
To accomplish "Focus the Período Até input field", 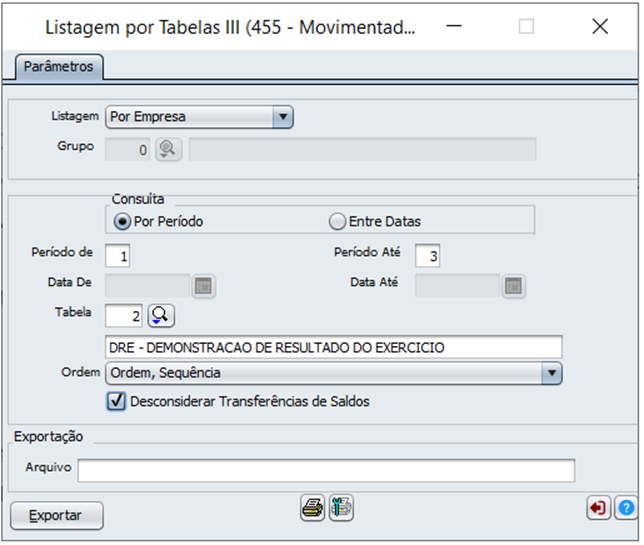I will 428,256.
